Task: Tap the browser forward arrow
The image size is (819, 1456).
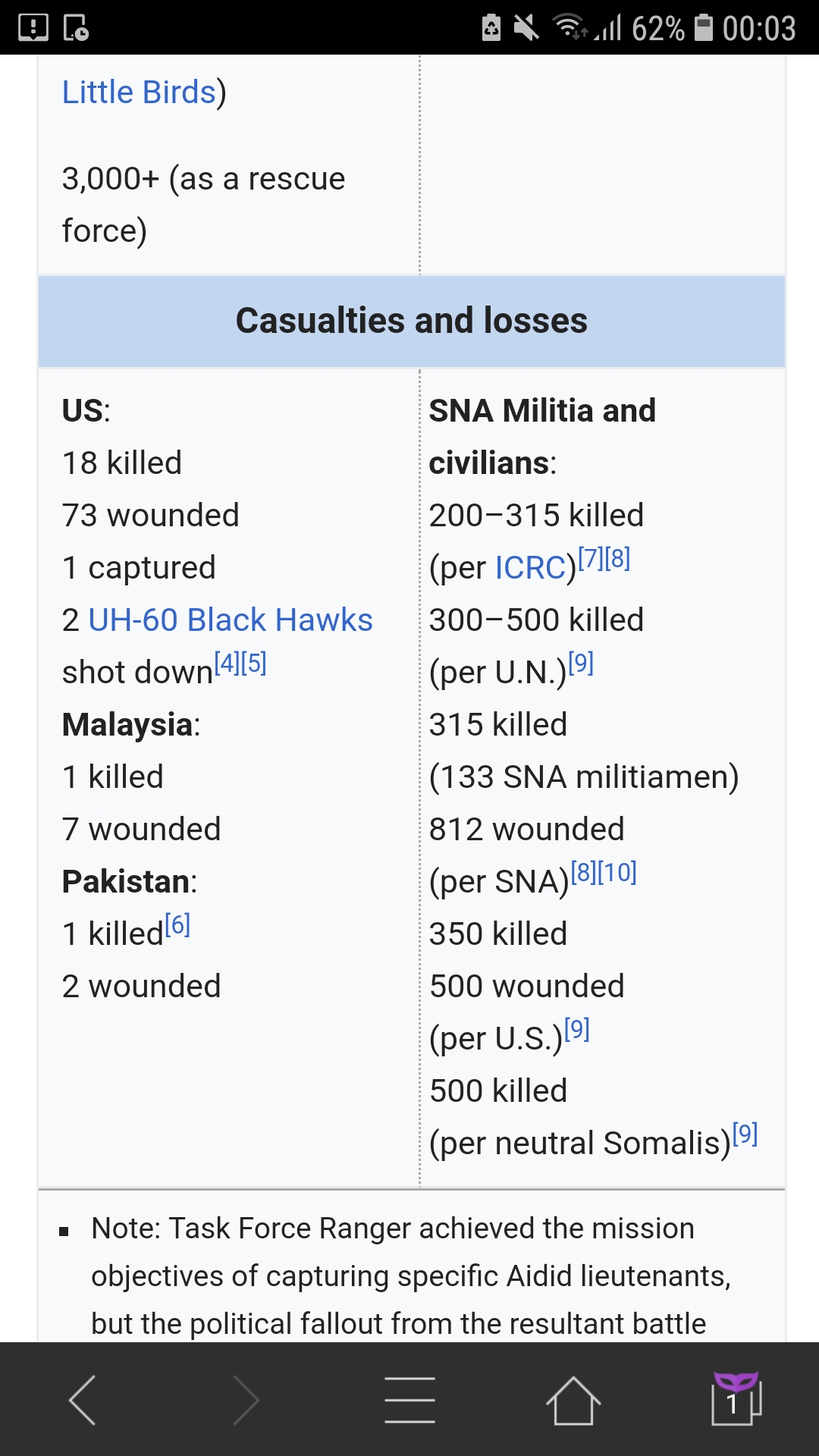Action: (x=246, y=1400)
